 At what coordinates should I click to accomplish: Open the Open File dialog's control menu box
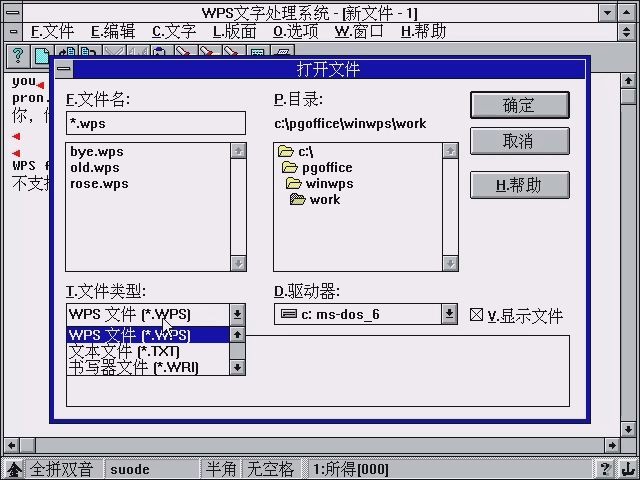[64, 69]
